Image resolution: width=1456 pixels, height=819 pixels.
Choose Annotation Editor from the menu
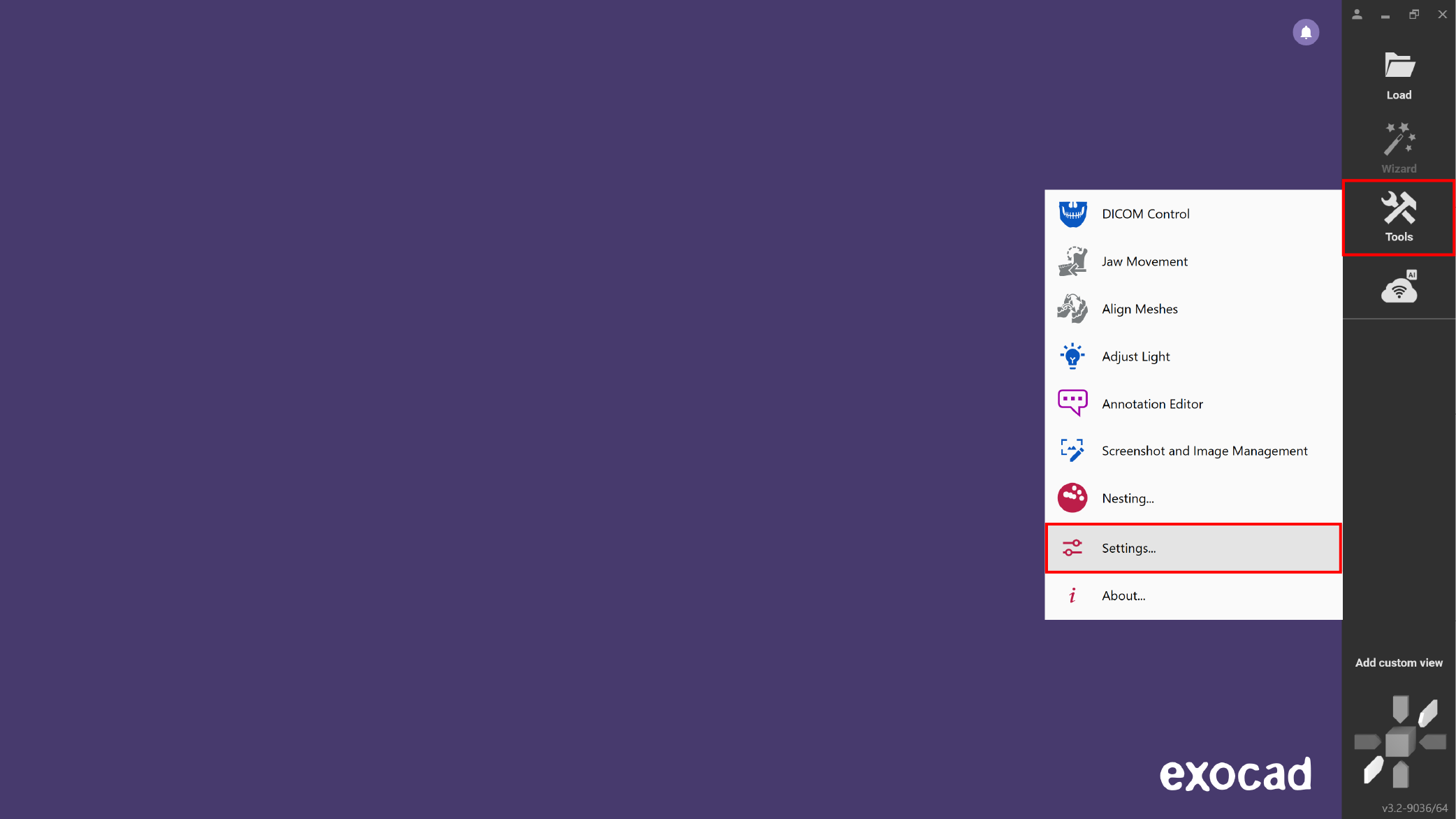click(1193, 404)
